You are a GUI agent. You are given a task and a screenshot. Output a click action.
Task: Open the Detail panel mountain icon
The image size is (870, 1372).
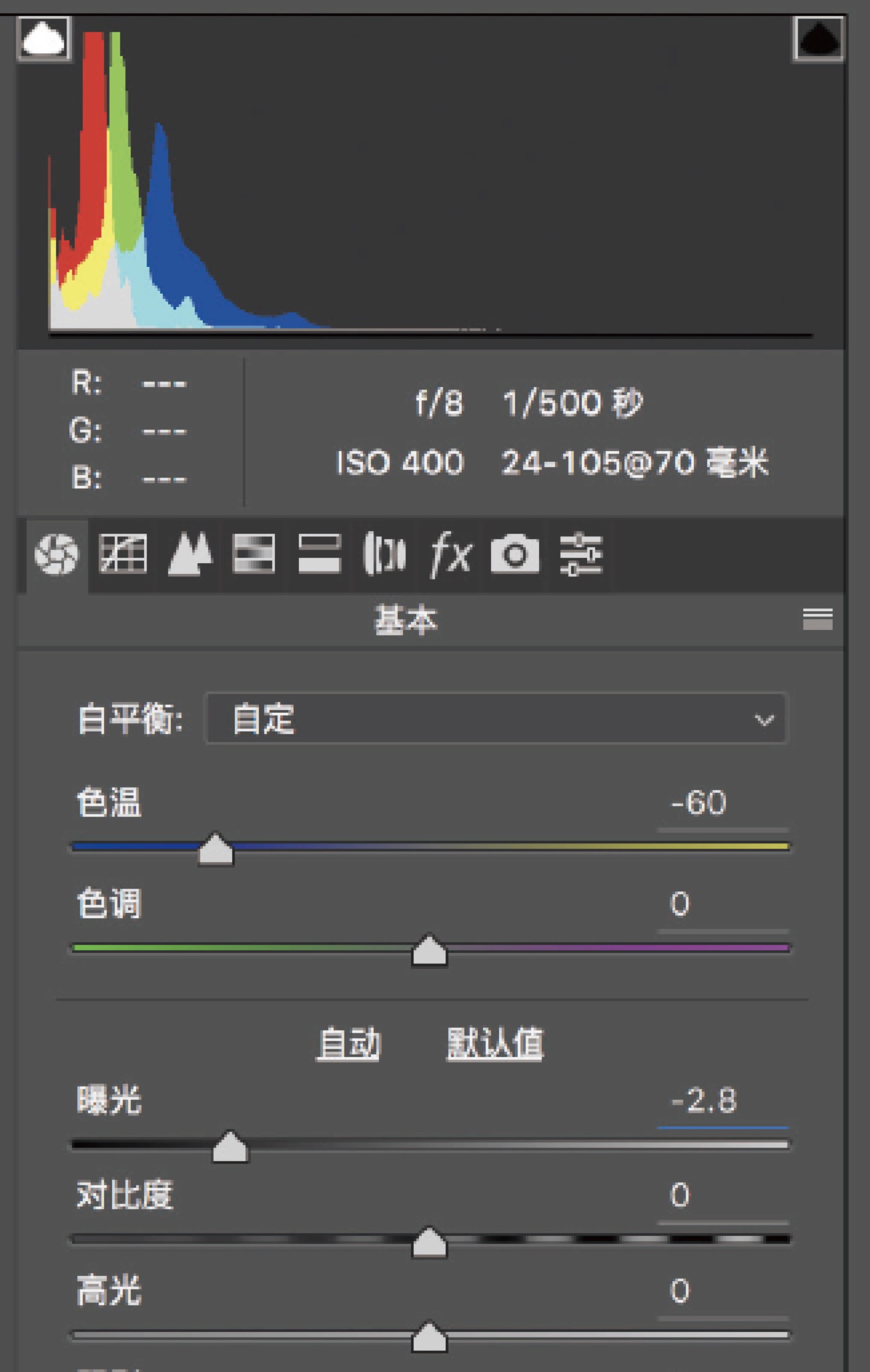(190, 554)
